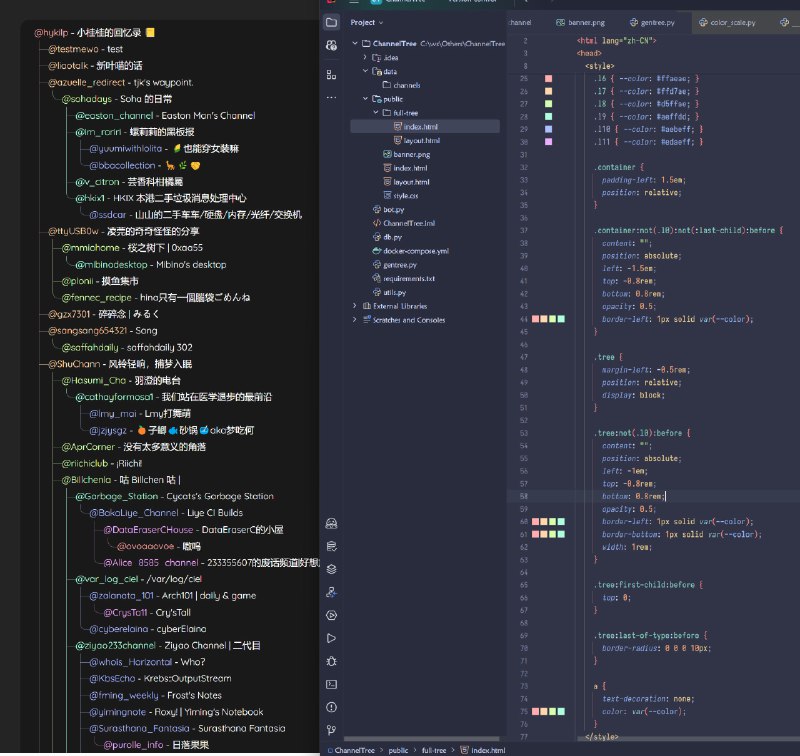Image resolution: width=800 pixels, height=756 pixels.
Task: Open the Git tool window icon
Action: (332, 730)
